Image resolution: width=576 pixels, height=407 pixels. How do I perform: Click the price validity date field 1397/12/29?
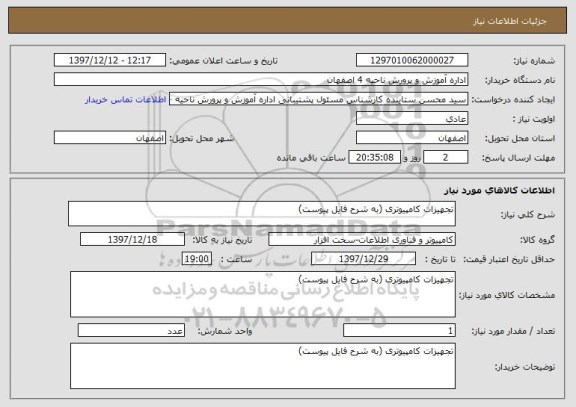(363, 259)
